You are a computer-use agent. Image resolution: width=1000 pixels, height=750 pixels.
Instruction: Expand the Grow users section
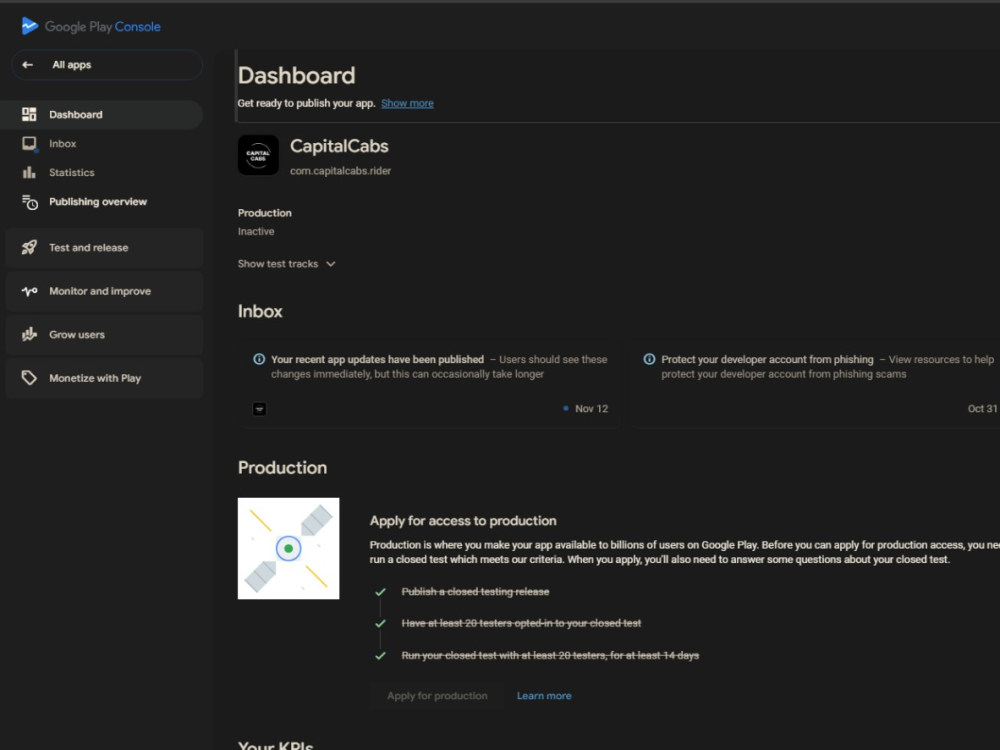(x=104, y=334)
